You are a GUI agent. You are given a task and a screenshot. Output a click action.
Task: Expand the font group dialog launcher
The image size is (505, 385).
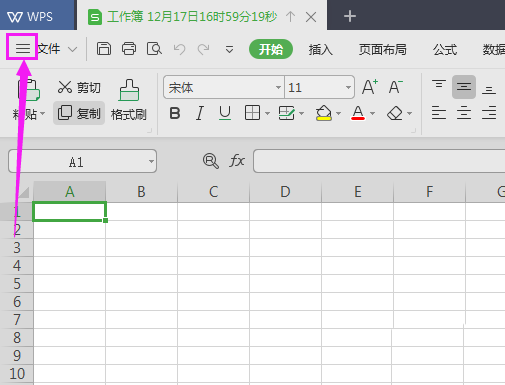(414, 131)
